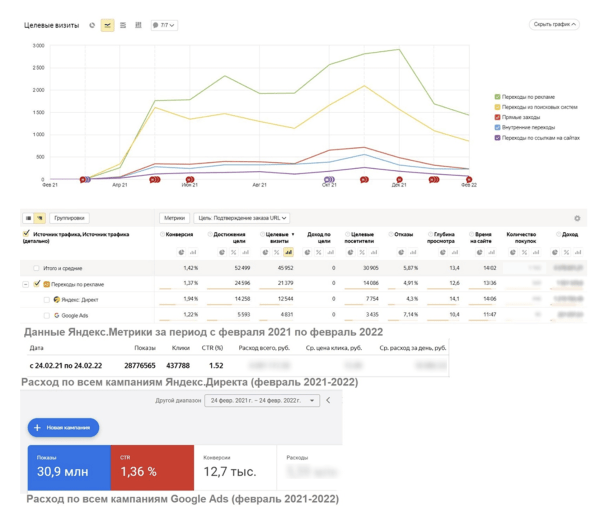Image resolution: width=600 pixels, height=507 pixels.
Task: Click pie icon under Глубина просмотра column
Action: (443, 252)
